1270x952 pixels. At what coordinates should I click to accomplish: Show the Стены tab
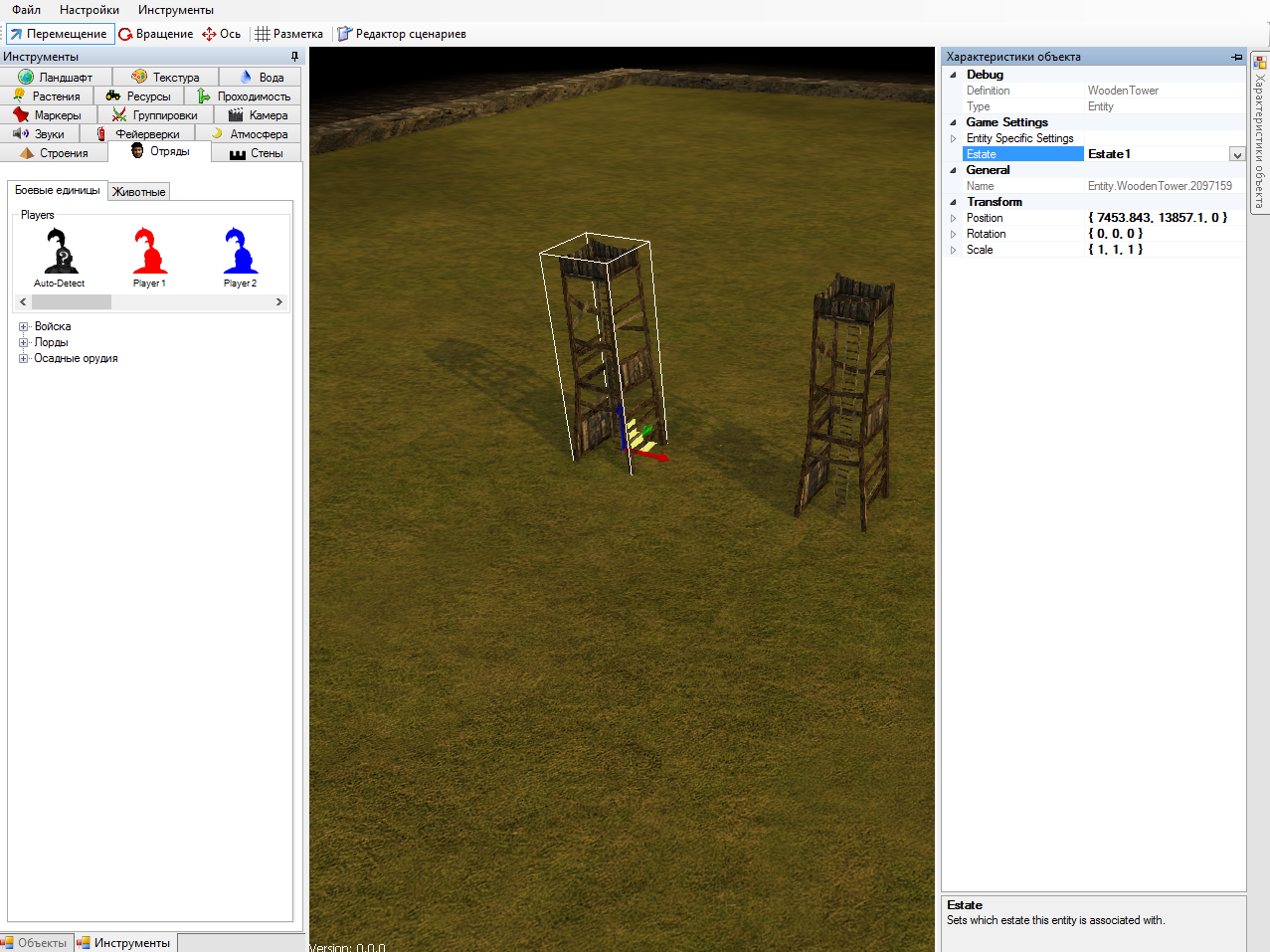pyautogui.click(x=257, y=152)
